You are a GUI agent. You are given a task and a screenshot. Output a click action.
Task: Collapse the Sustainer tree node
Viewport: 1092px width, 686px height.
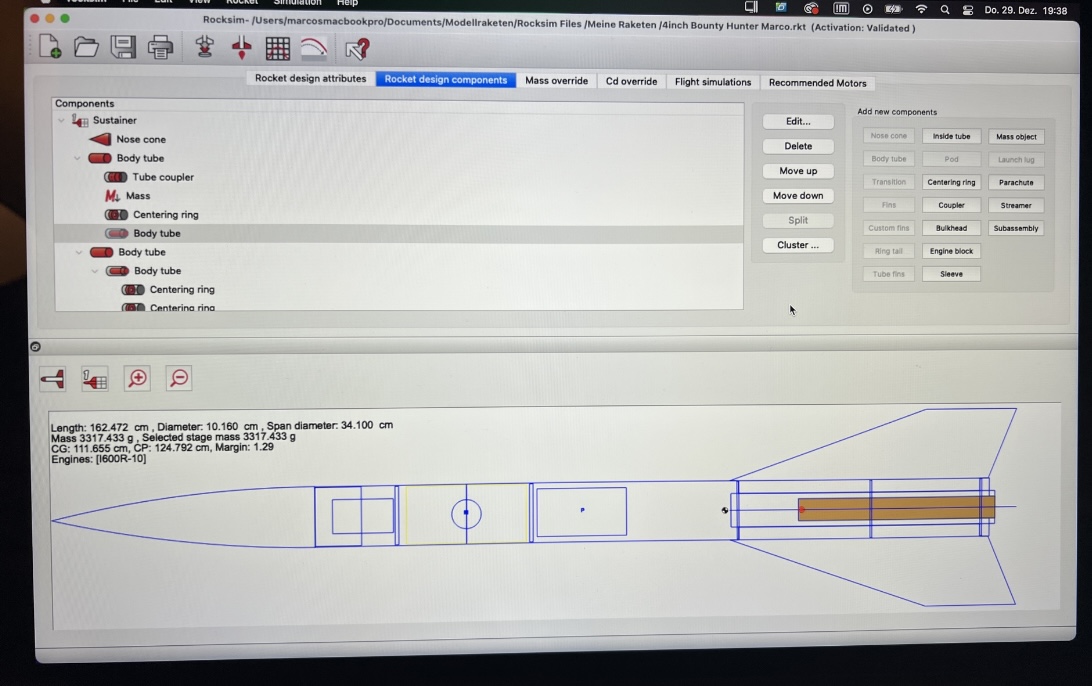(x=61, y=121)
